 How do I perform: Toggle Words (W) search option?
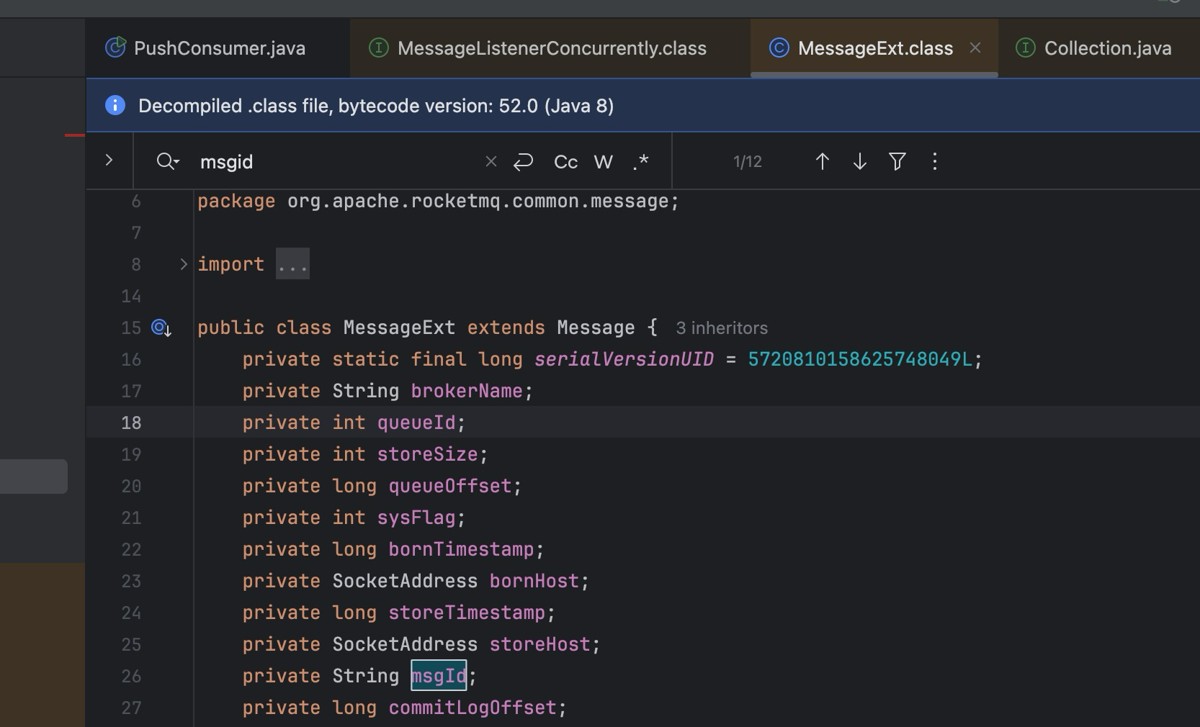pos(603,161)
